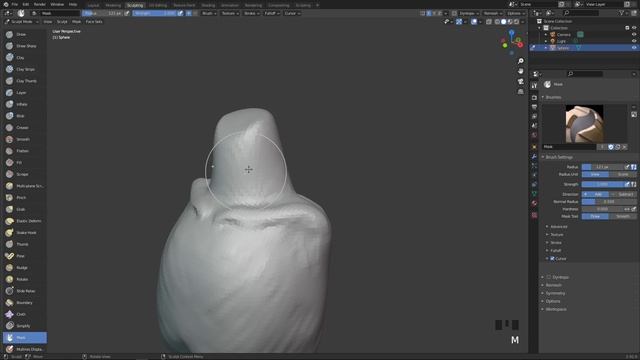640x360 pixels.
Task: Click the Mask brush preview thumbnail
Action: pos(584,124)
